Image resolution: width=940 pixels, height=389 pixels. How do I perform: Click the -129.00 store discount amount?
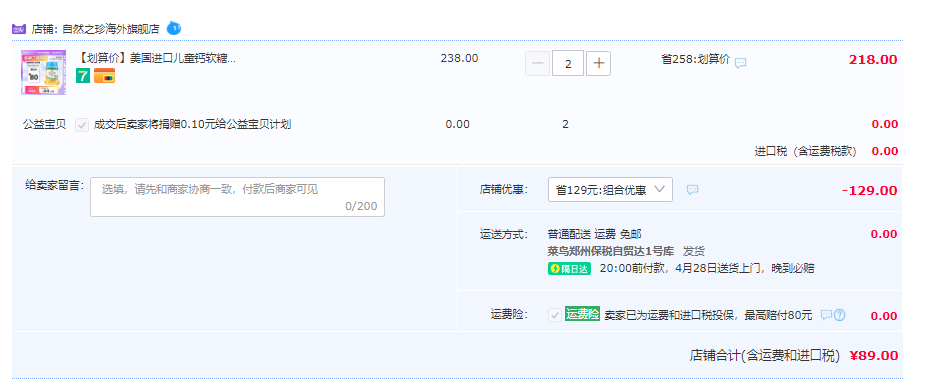click(x=869, y=191)
